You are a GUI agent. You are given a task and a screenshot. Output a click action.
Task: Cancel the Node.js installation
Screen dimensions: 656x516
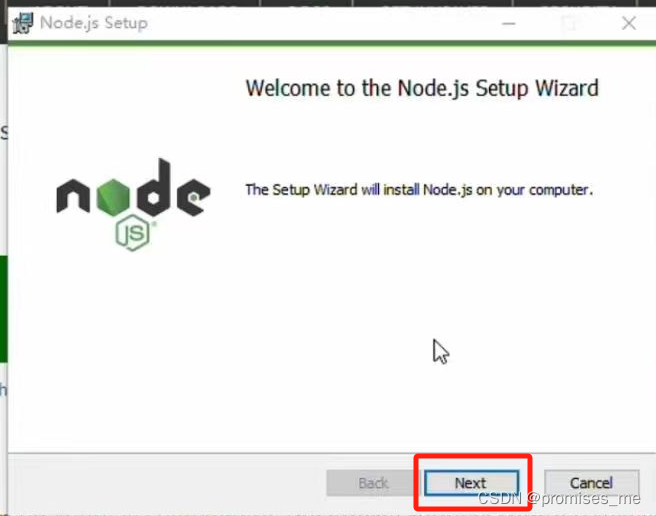(x=592, y=483)
